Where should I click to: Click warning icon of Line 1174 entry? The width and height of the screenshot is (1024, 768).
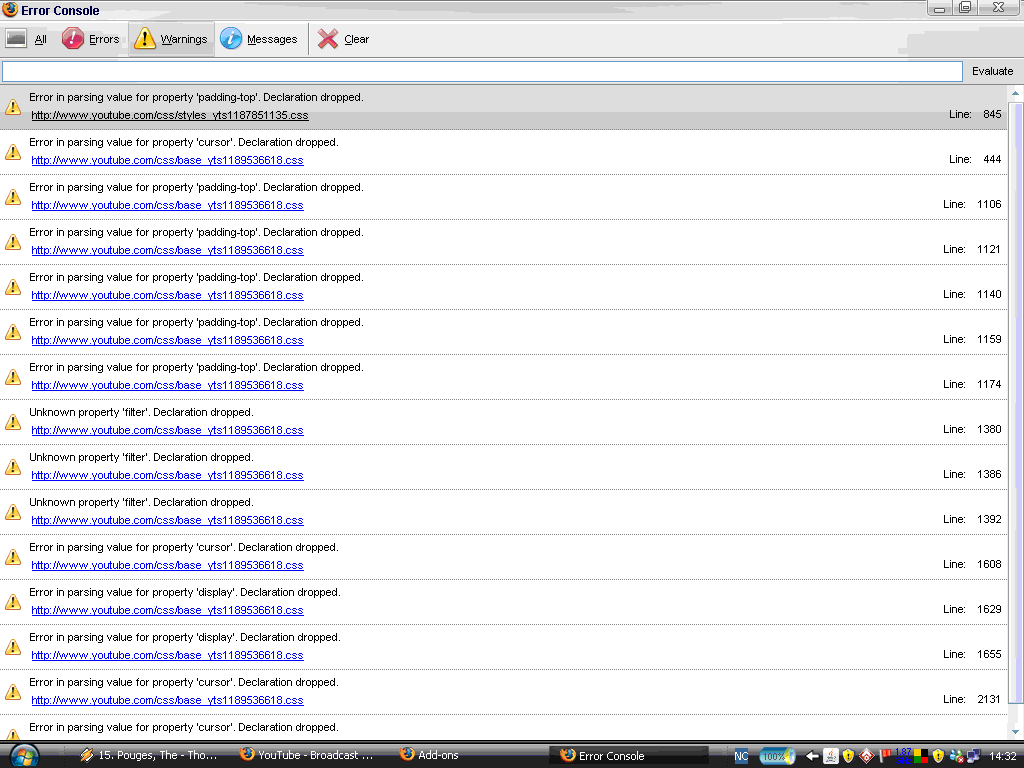(13, 377)
